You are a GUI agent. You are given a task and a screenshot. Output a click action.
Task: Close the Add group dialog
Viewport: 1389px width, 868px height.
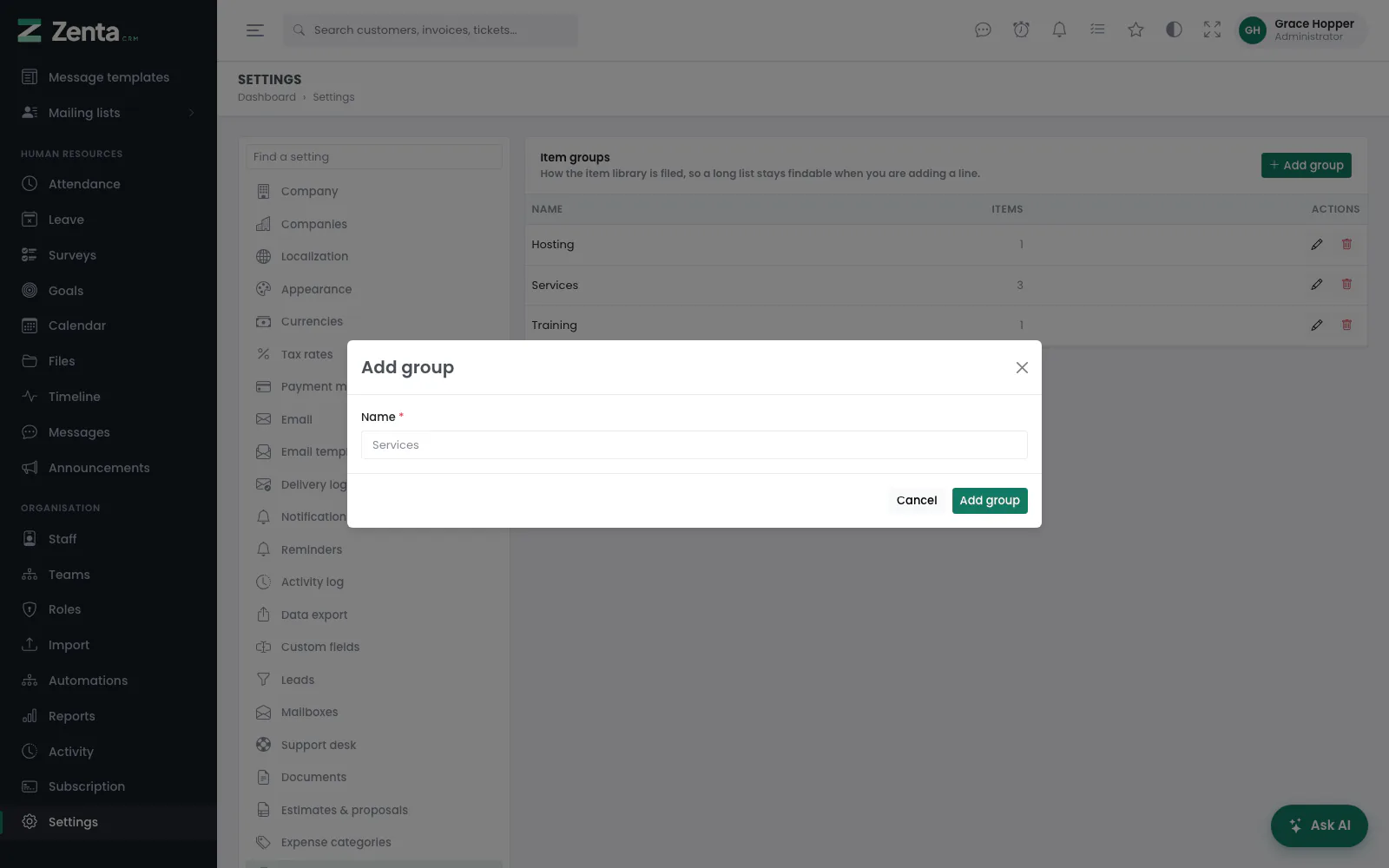point(1022,368)
